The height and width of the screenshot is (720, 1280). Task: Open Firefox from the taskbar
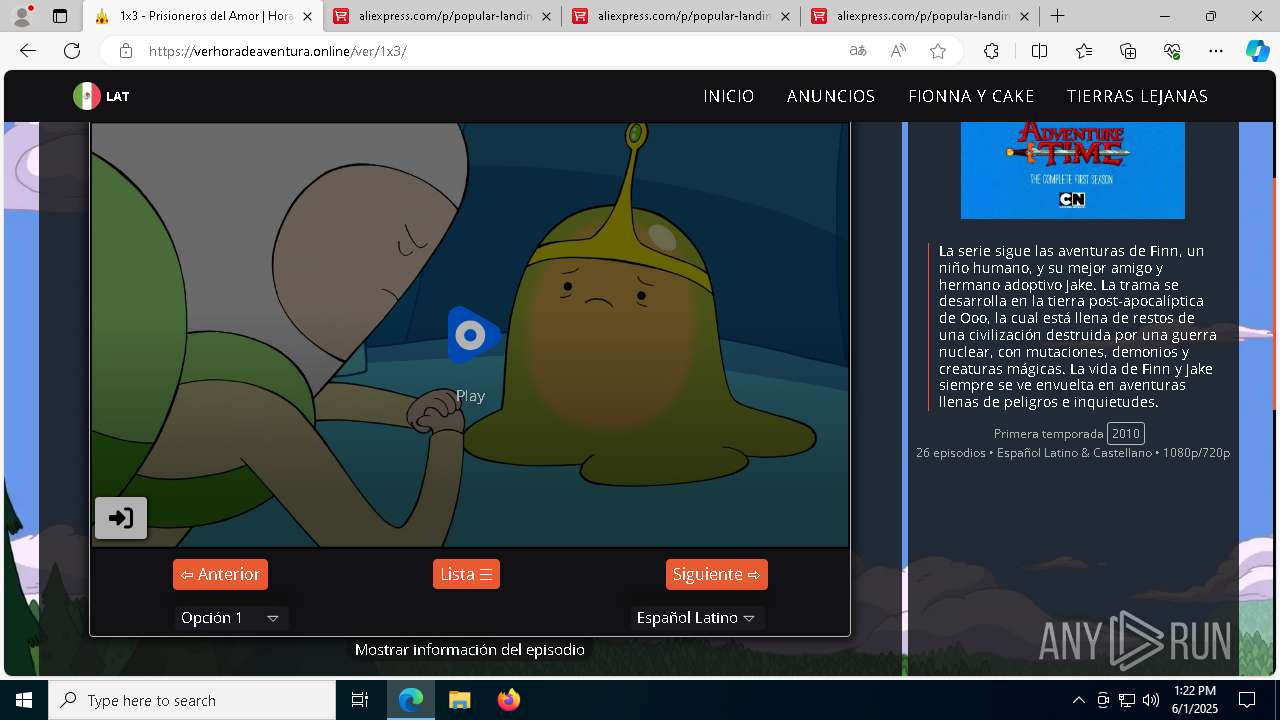(509, 700)
